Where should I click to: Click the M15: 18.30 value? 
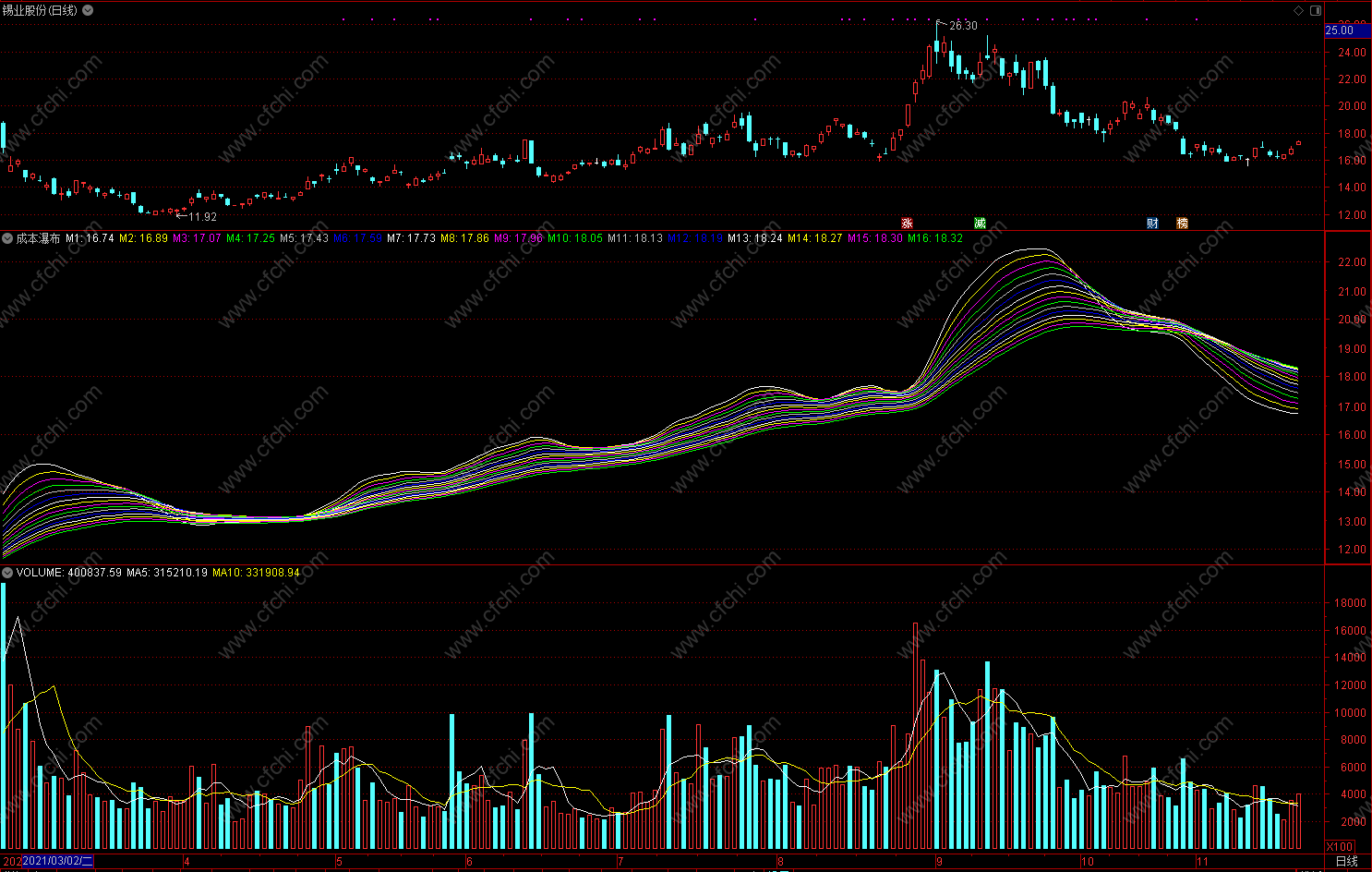point(875,238)
